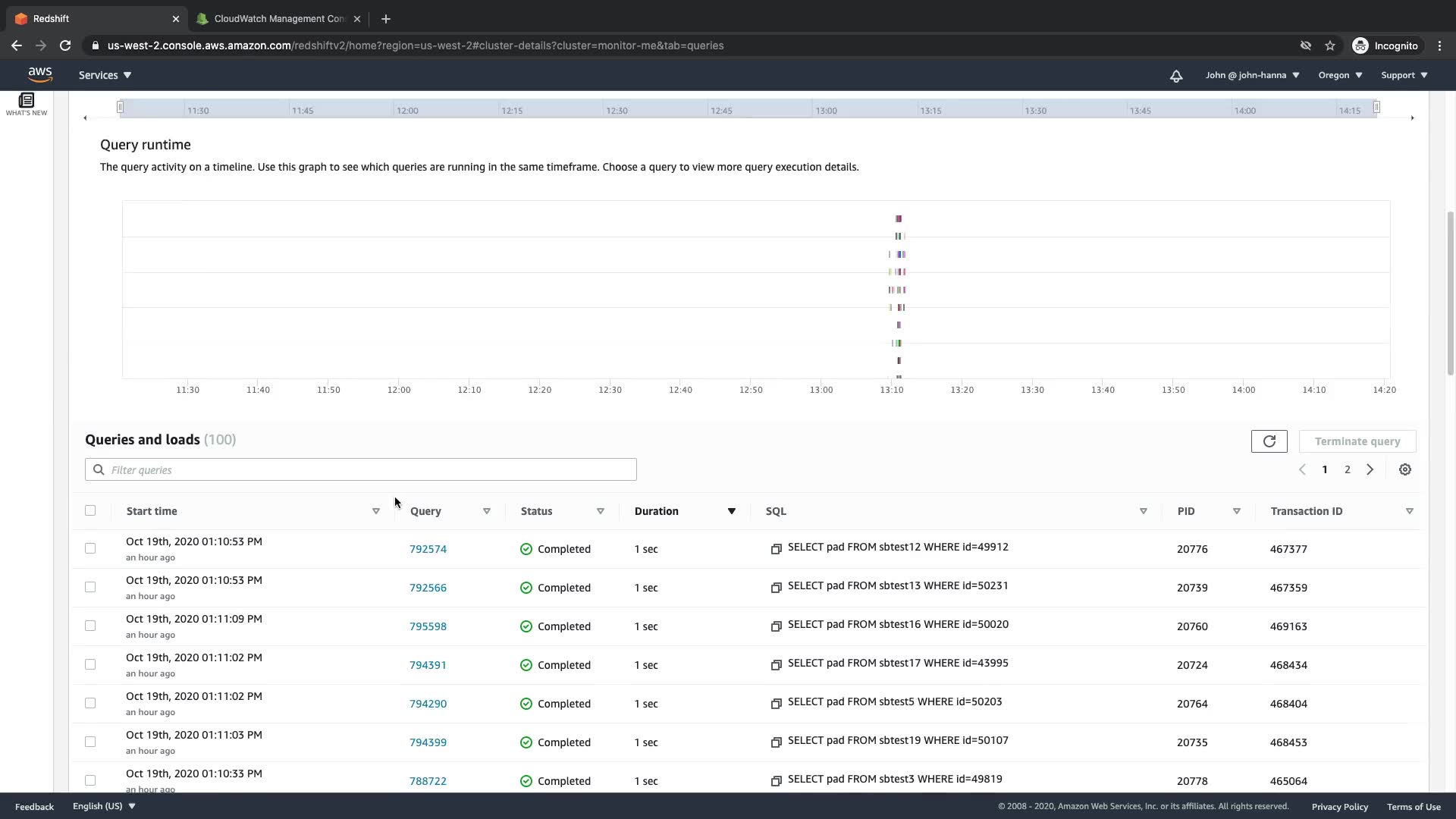This screenshot has height=819, width=1456.
Task: Expand the Services dropdown menu
Action: (105, 75)
